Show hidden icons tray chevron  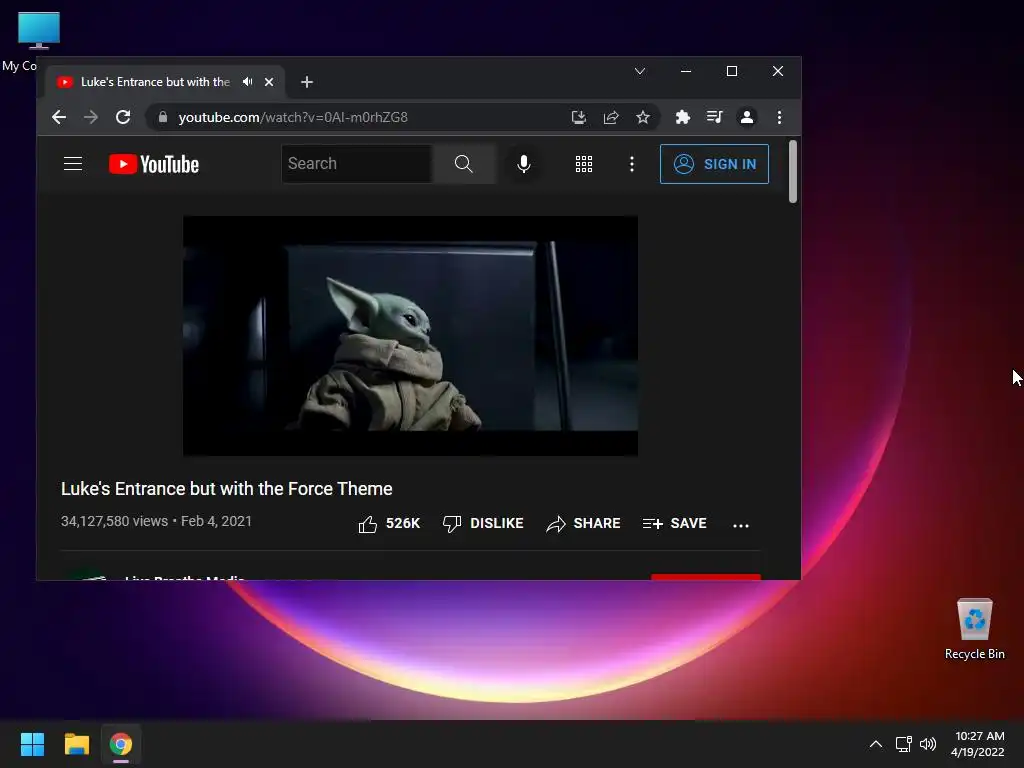(876, 744)
